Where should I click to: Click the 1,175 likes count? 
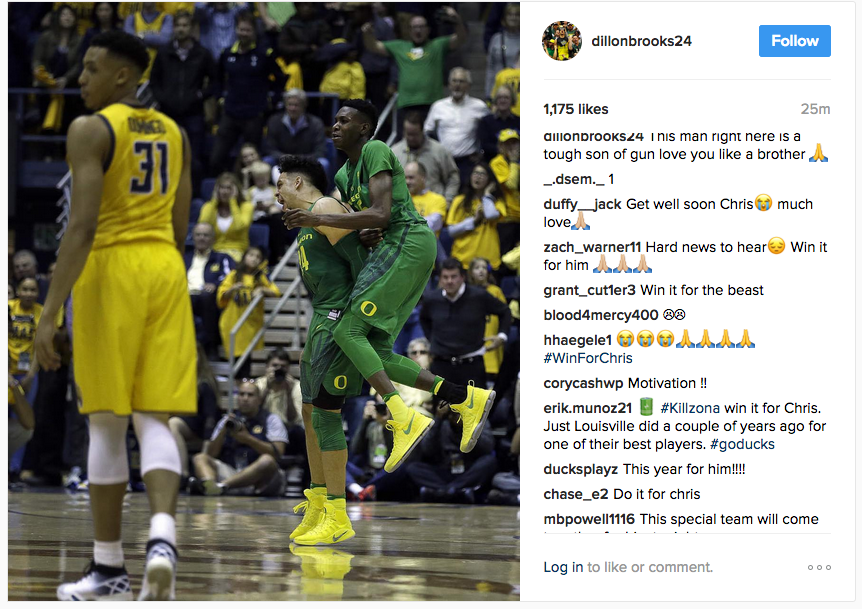click(576, 109)
